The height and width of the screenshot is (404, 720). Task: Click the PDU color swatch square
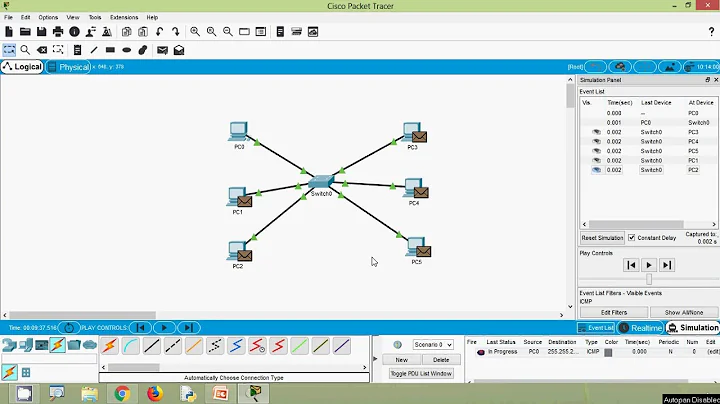(x=608, y=353)
